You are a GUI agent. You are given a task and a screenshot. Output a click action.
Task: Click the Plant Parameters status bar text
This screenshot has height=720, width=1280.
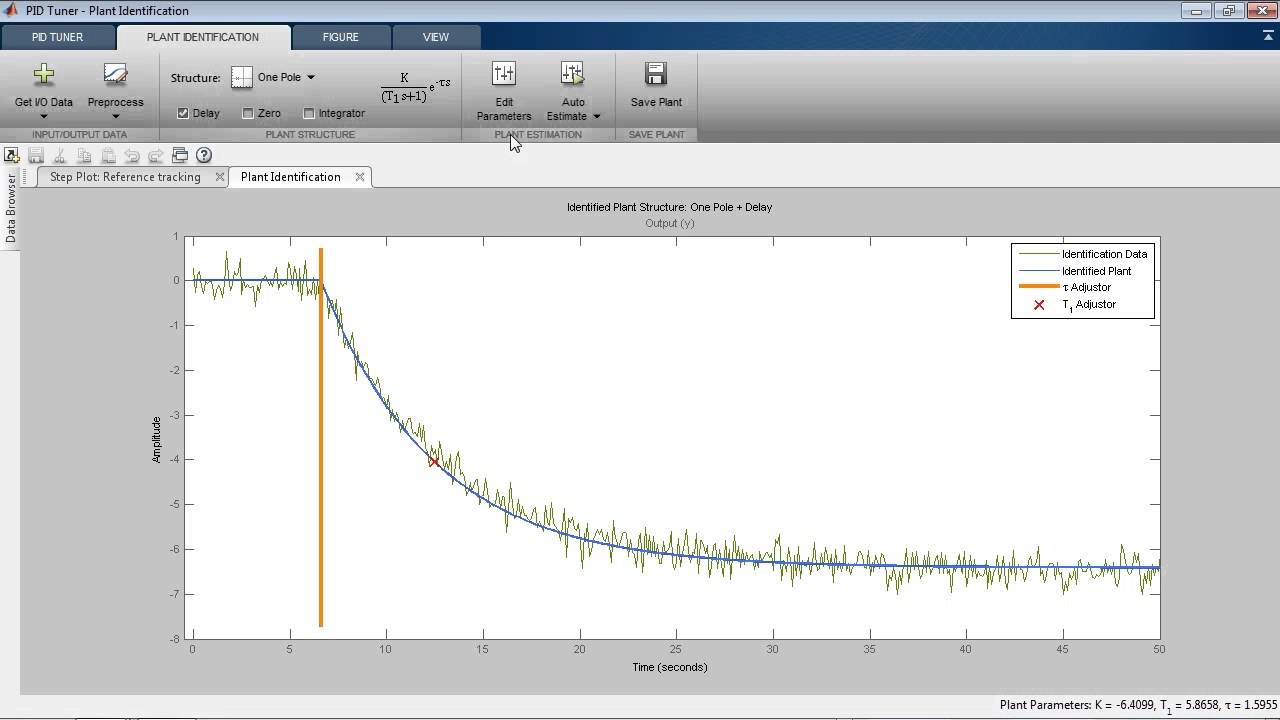tap(1138, 705)
